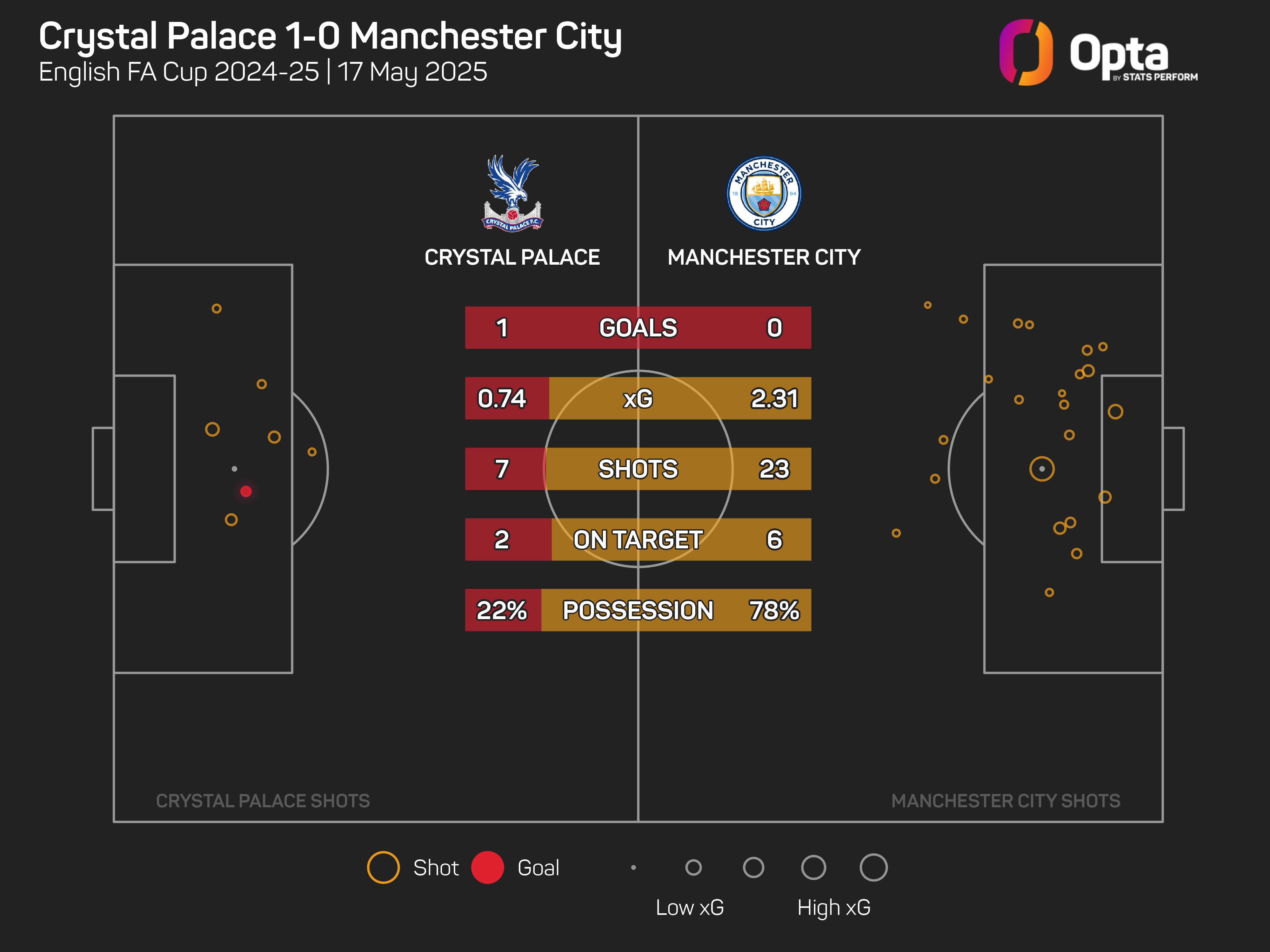This screenshot has width=1270, height=952.
Task: Click the CRYSTAL PALACE SHOTS label
Action: point(263,801)
